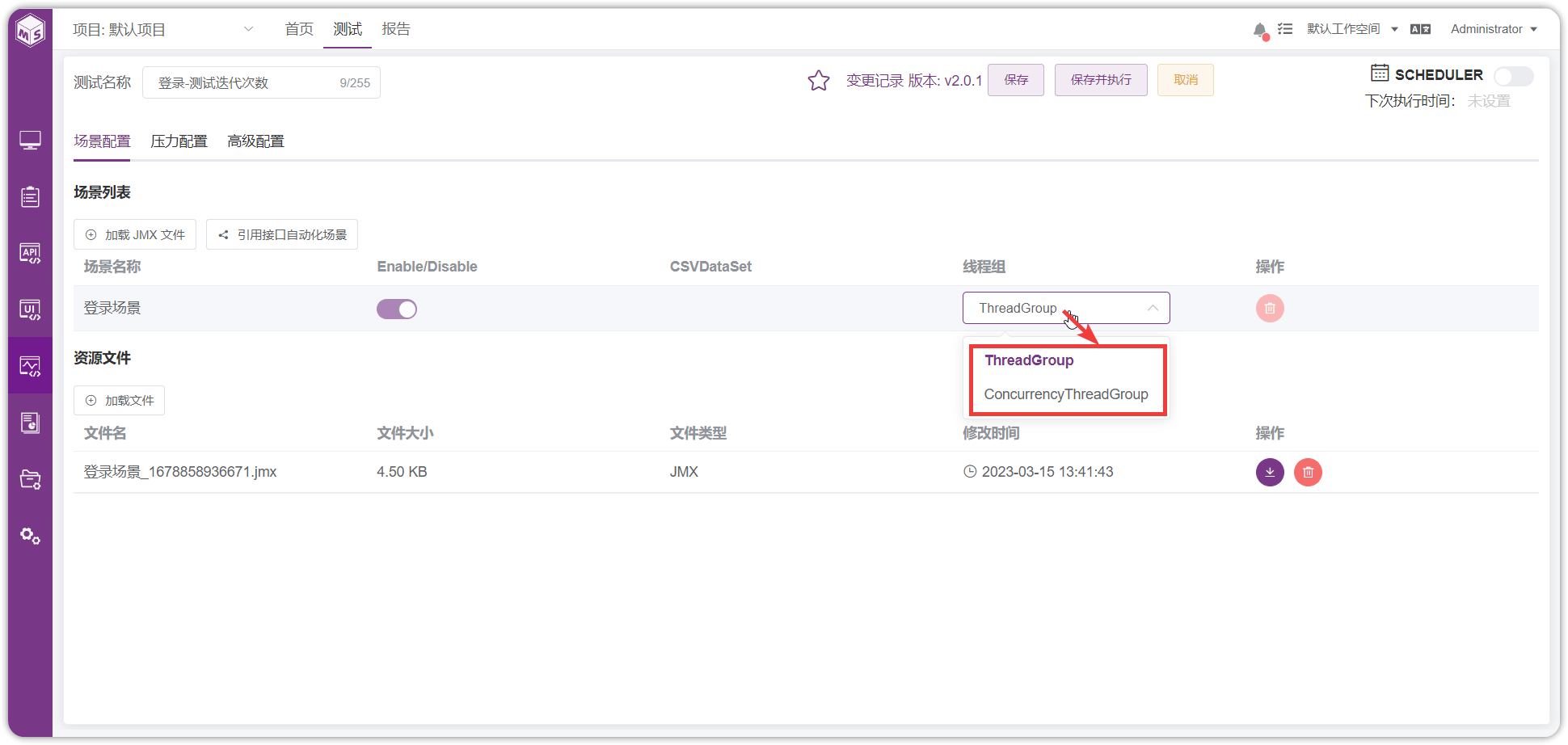Click the 版本: v2.0.1 label
Viewport: 1568px width, 745px height.
click(945, 81)
